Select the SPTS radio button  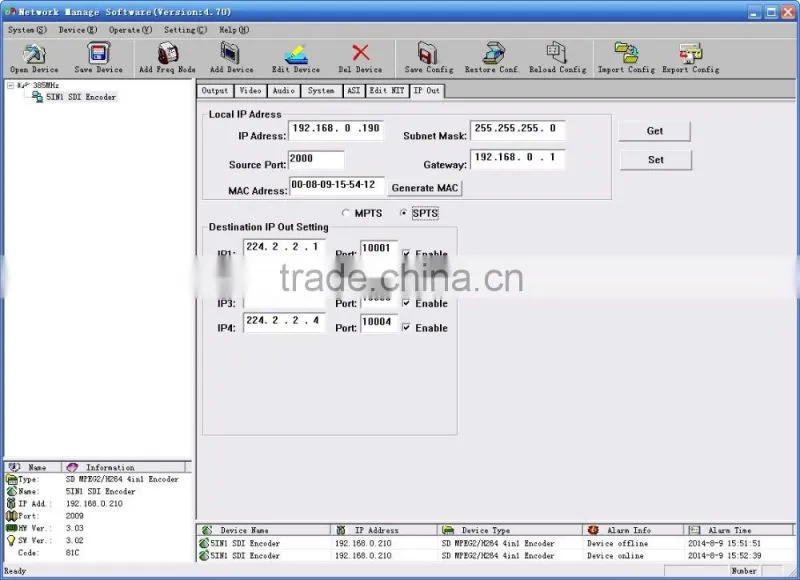(404, 213)
